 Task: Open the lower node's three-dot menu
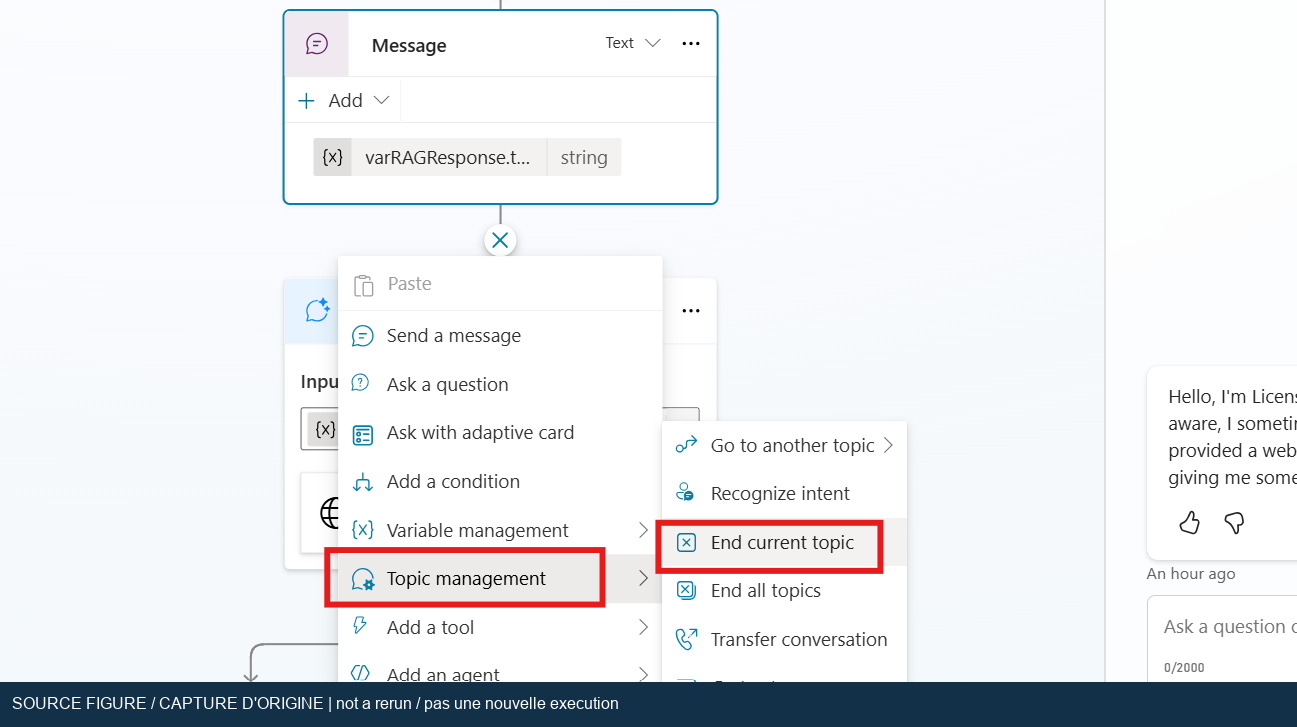click(691, 310)
